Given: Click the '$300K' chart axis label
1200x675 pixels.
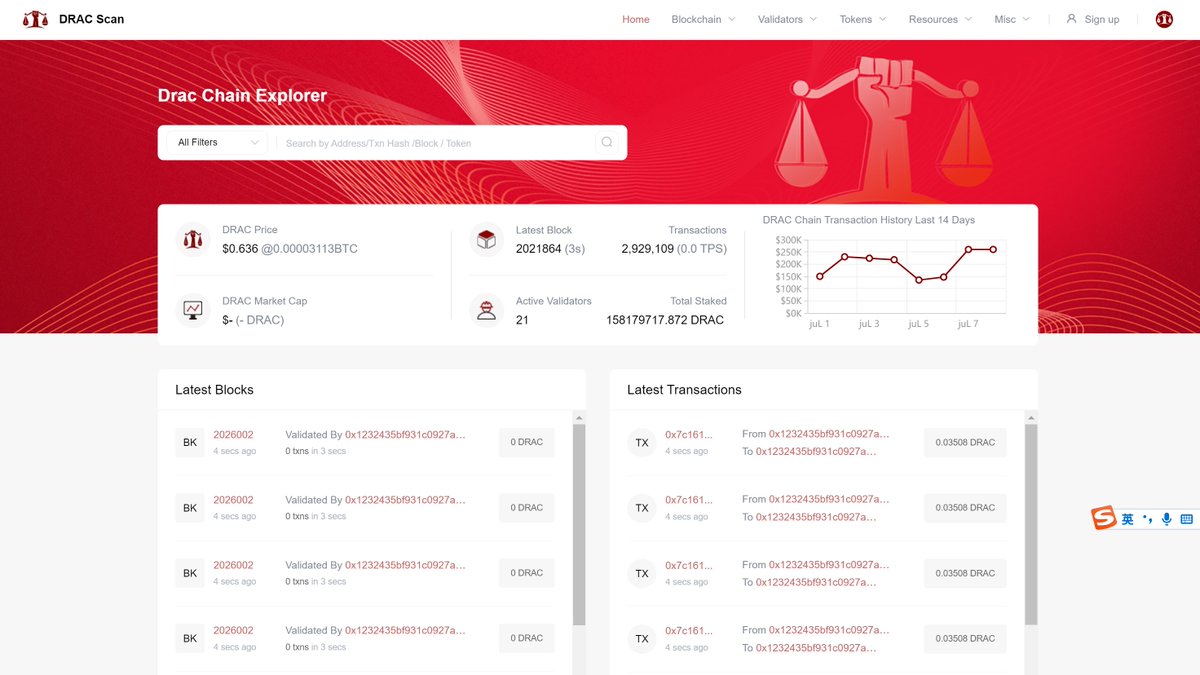Looking at the screenshot, I should (789, 240).
